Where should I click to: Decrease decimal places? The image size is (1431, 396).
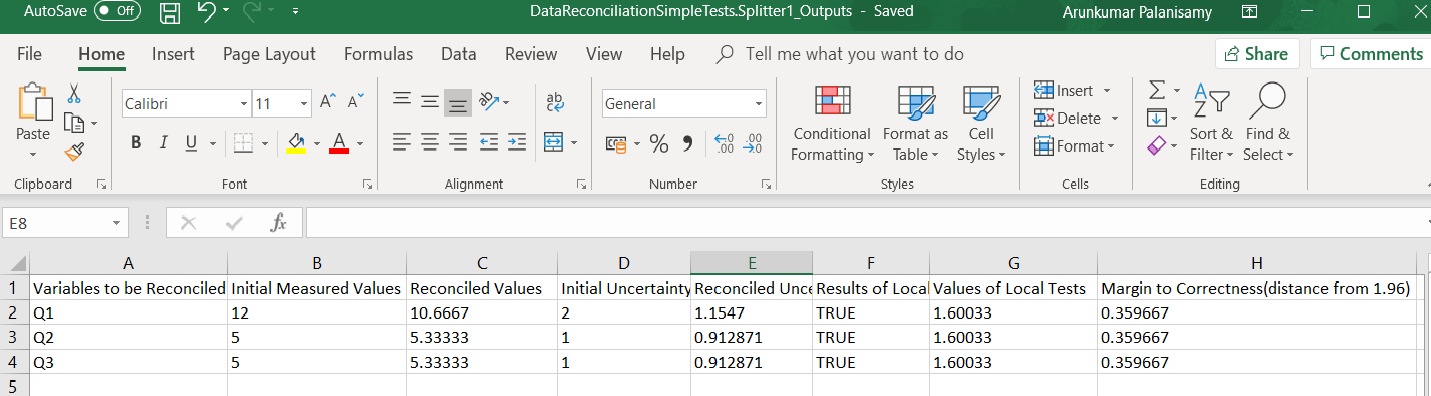click(753, 144)
